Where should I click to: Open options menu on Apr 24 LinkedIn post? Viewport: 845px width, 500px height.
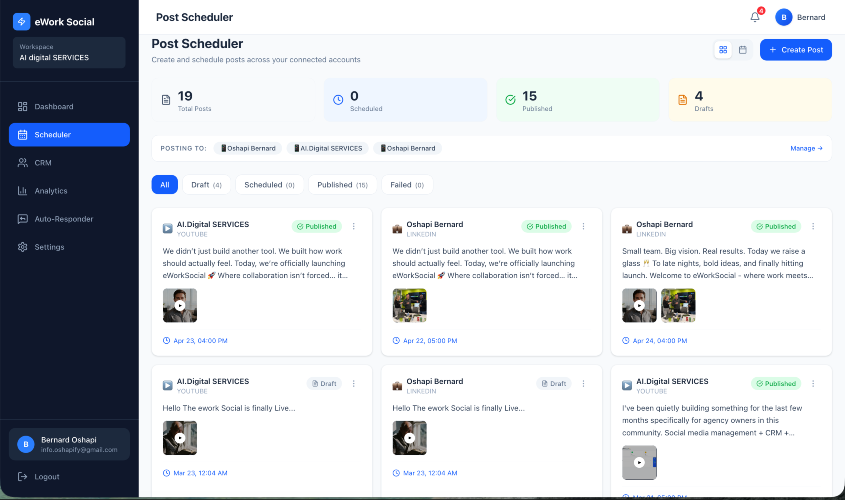(813, 226)
